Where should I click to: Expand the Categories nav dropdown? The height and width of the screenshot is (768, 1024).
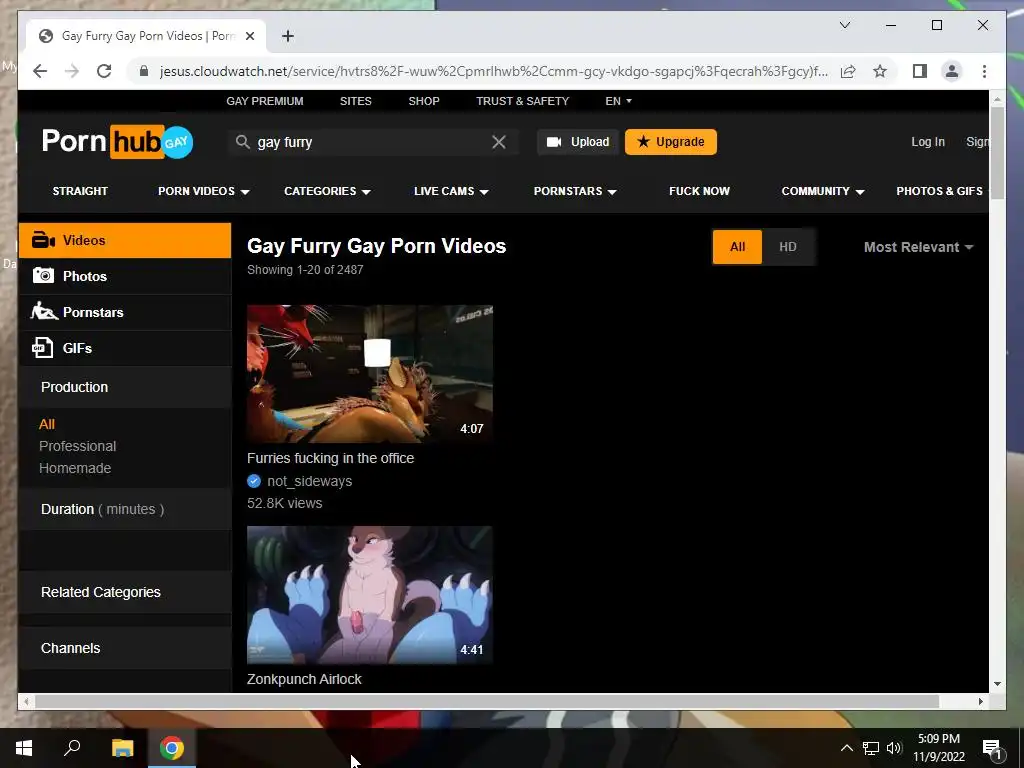[x=327, y=191]
